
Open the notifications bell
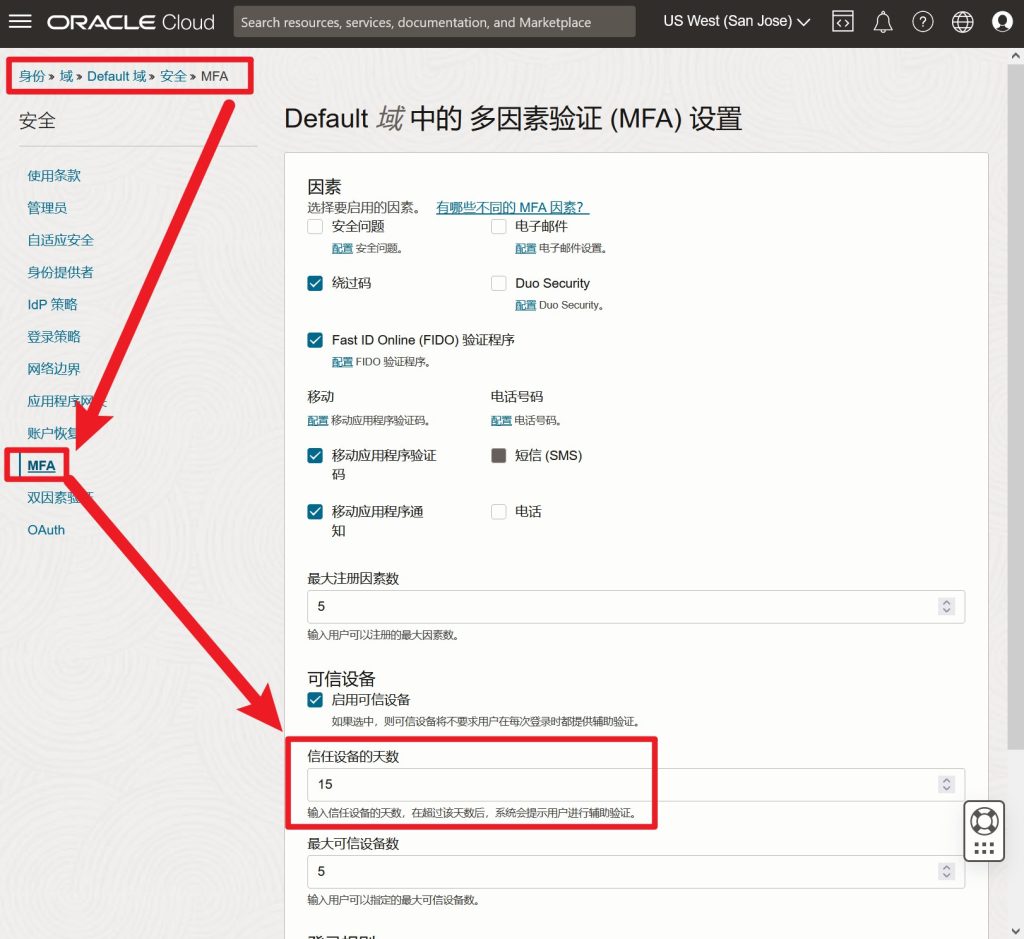pyautogui.click(x=884, y=21)
